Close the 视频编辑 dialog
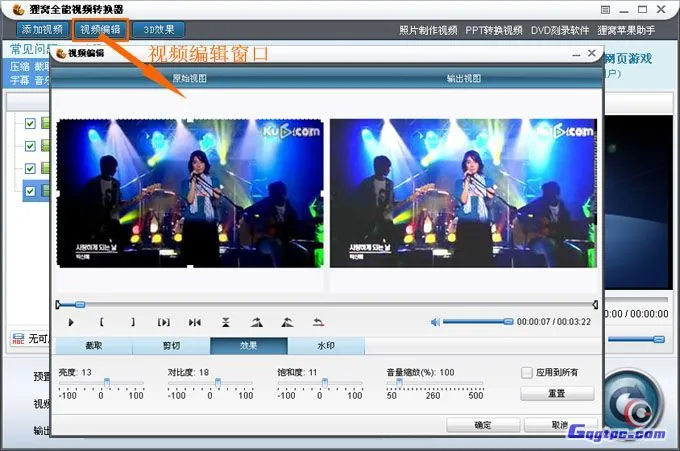Viewport: 680px width, 451px height. (592, 53)
